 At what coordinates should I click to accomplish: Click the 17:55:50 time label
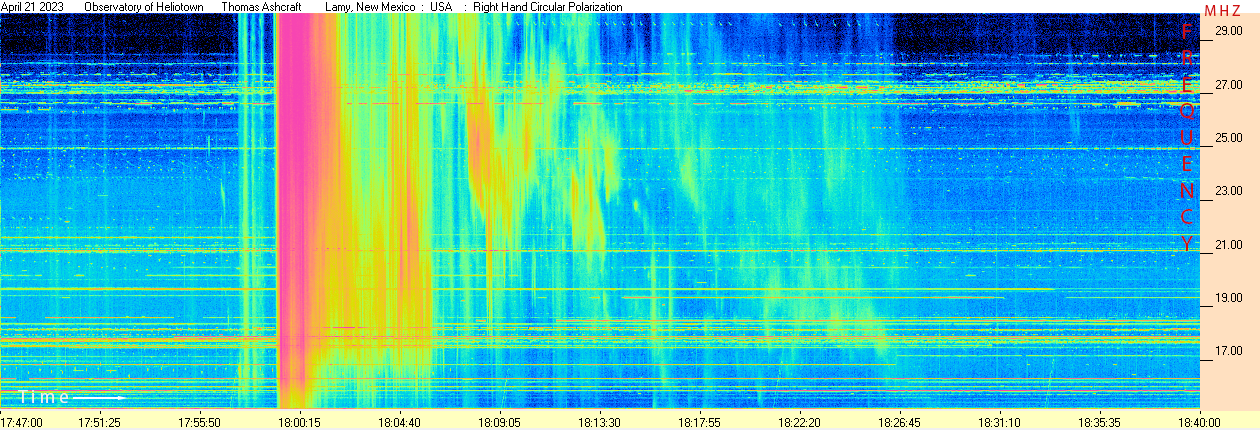click(x=201, y=423)
